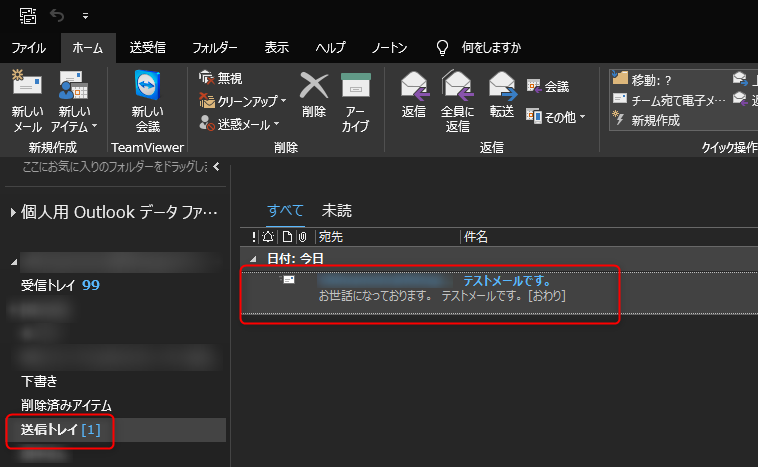Image resolution: width=758 pixels, height=467 pixels.
Task: Click the More (その他) reply icon
Action: [x=534, y=117]
